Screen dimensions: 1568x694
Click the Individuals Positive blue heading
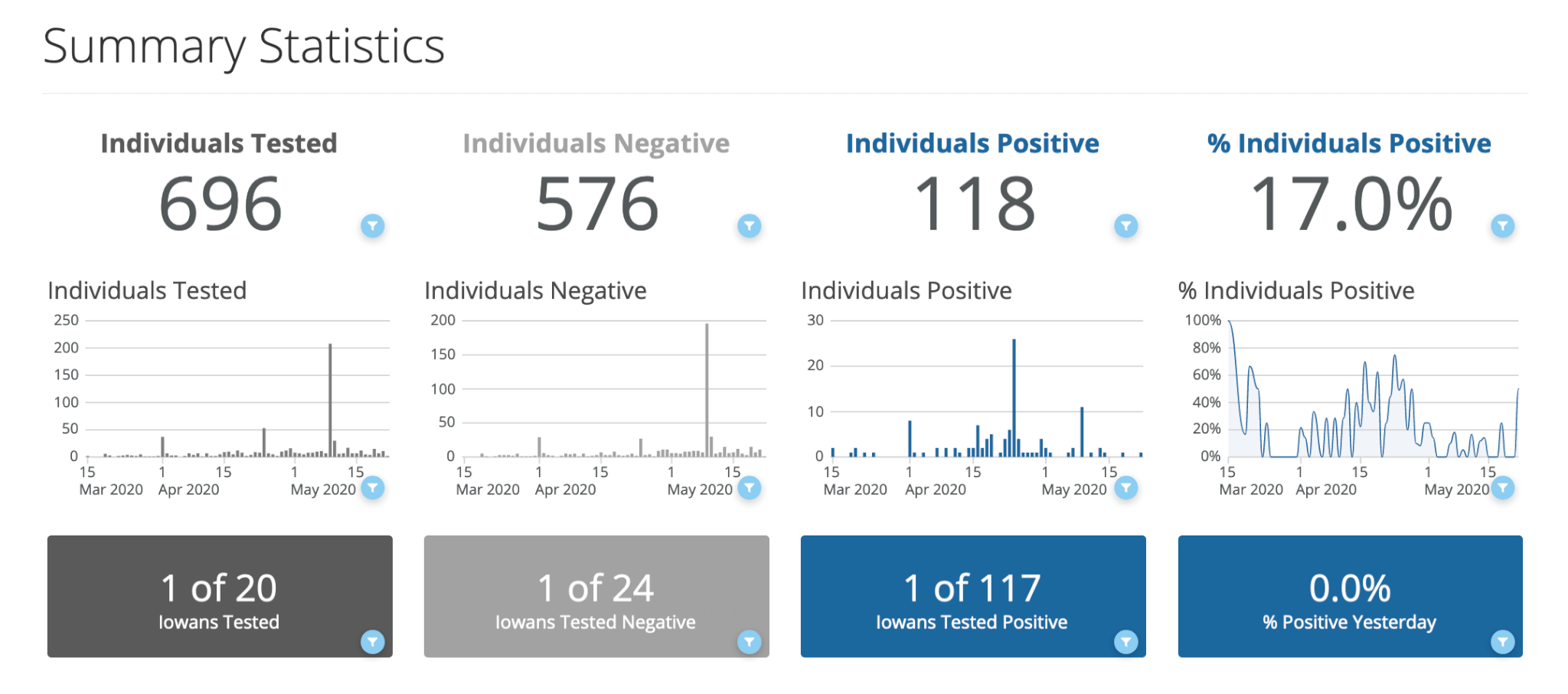(972, 143)
